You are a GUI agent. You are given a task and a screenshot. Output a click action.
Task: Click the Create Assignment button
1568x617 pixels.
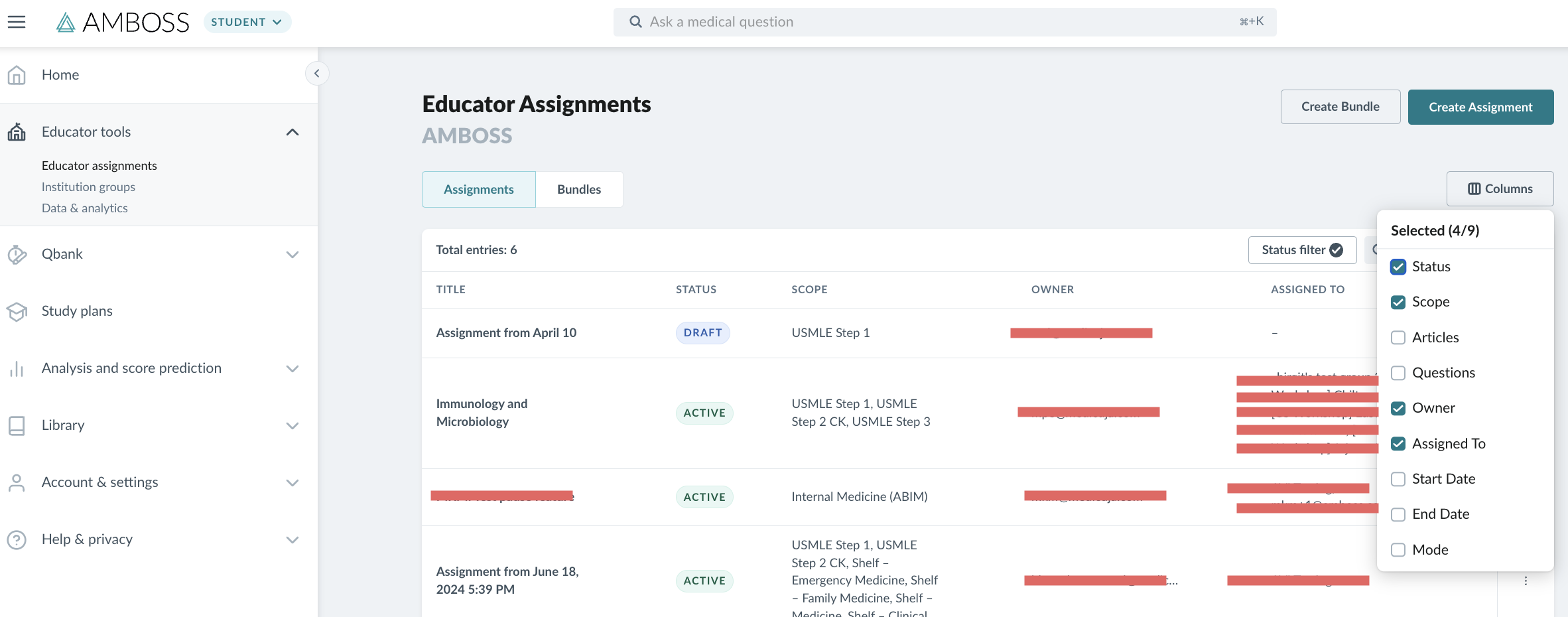coord(1480,107)
